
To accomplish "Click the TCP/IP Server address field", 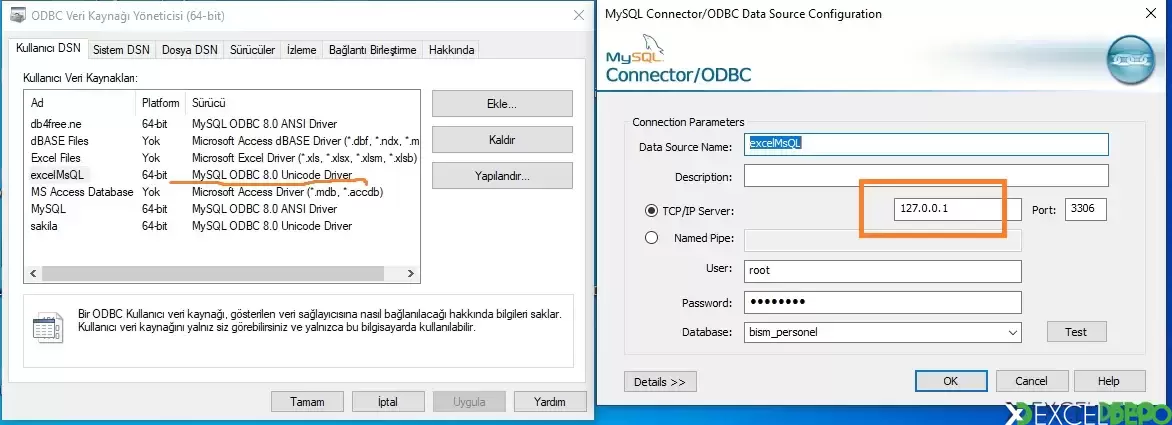I will pyautogui.click(x=957, y=209).
